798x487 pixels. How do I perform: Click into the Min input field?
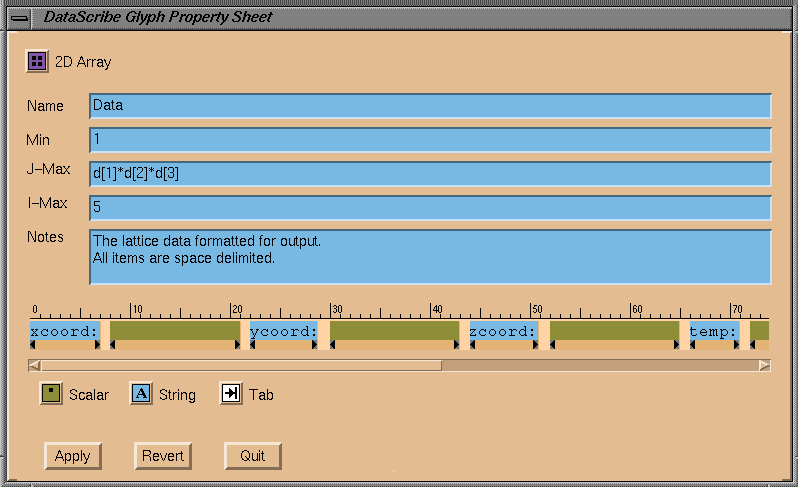point(430,140)
